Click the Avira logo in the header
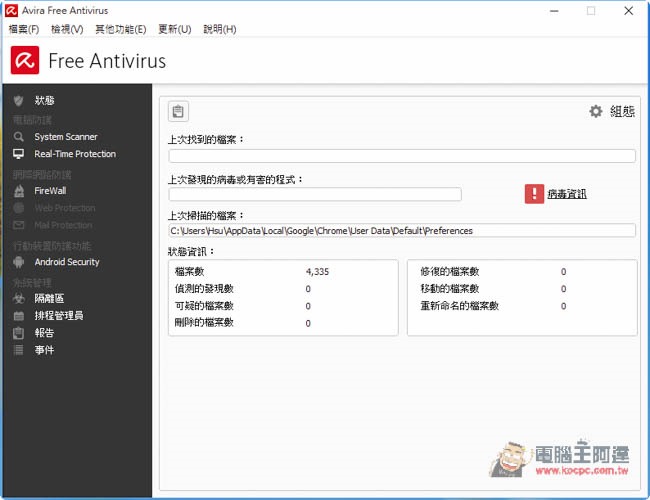 point(25,60)
